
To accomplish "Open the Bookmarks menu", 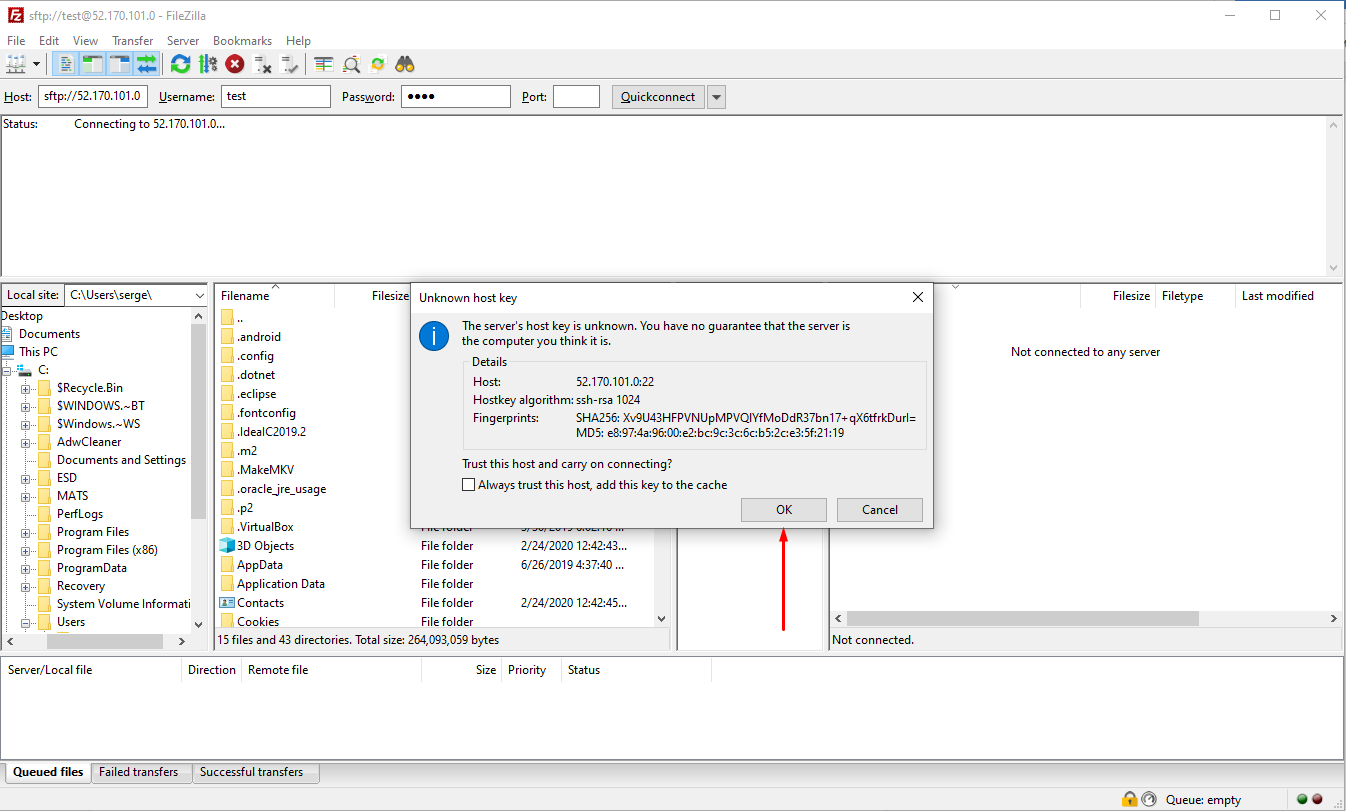I will point(242,41).
